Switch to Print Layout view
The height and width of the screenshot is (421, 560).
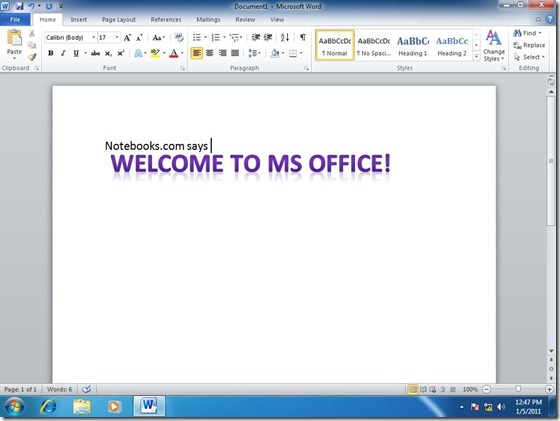(x=412, y=389)
